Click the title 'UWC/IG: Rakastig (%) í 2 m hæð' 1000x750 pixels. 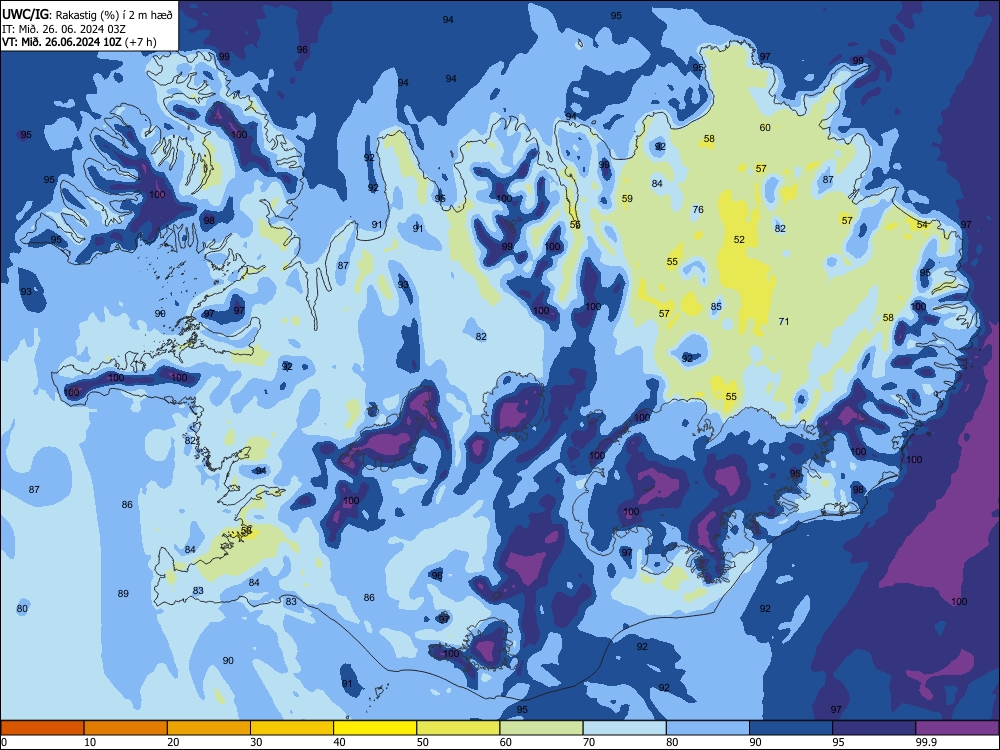(x=87, y=14)
